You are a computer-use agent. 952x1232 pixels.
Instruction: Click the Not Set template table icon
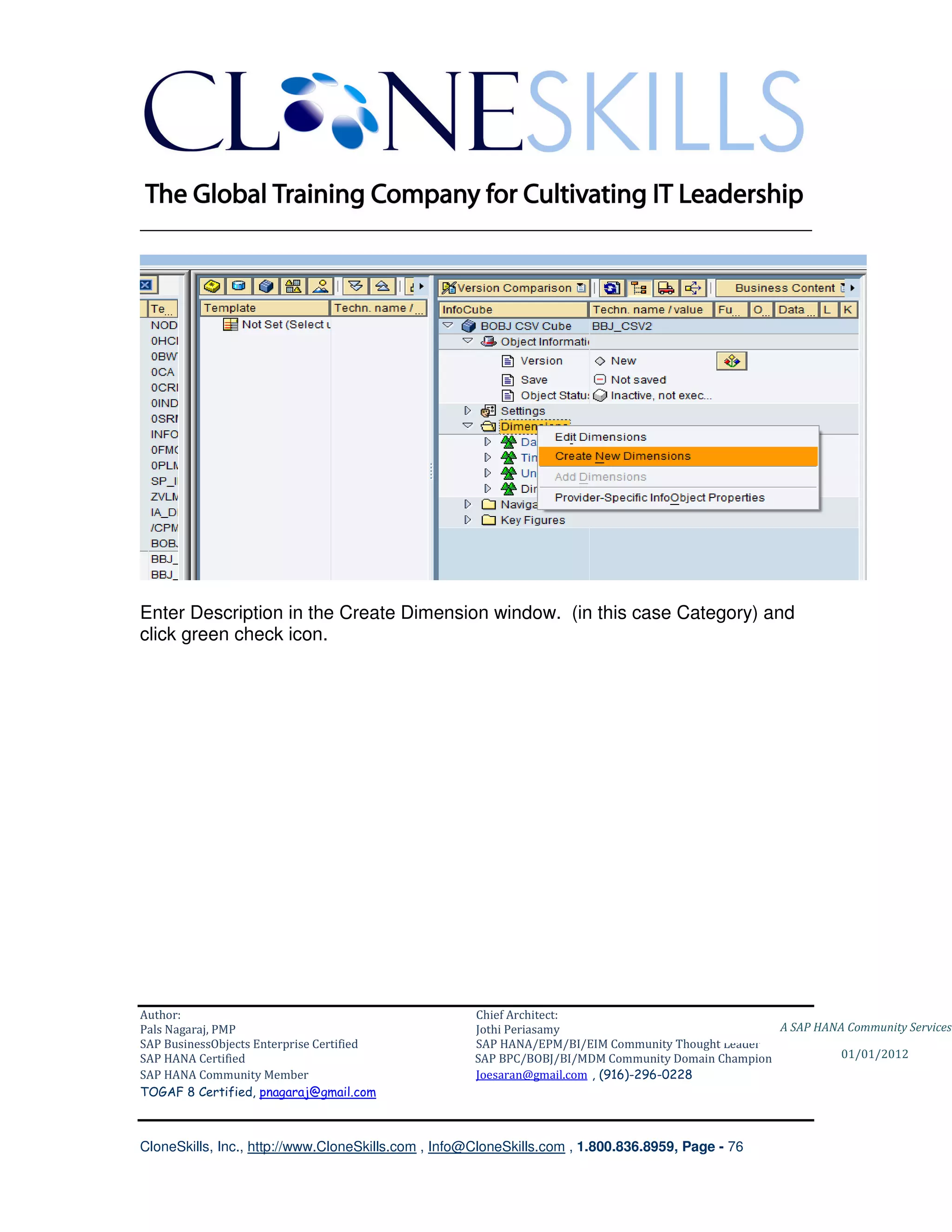point(230,325)
